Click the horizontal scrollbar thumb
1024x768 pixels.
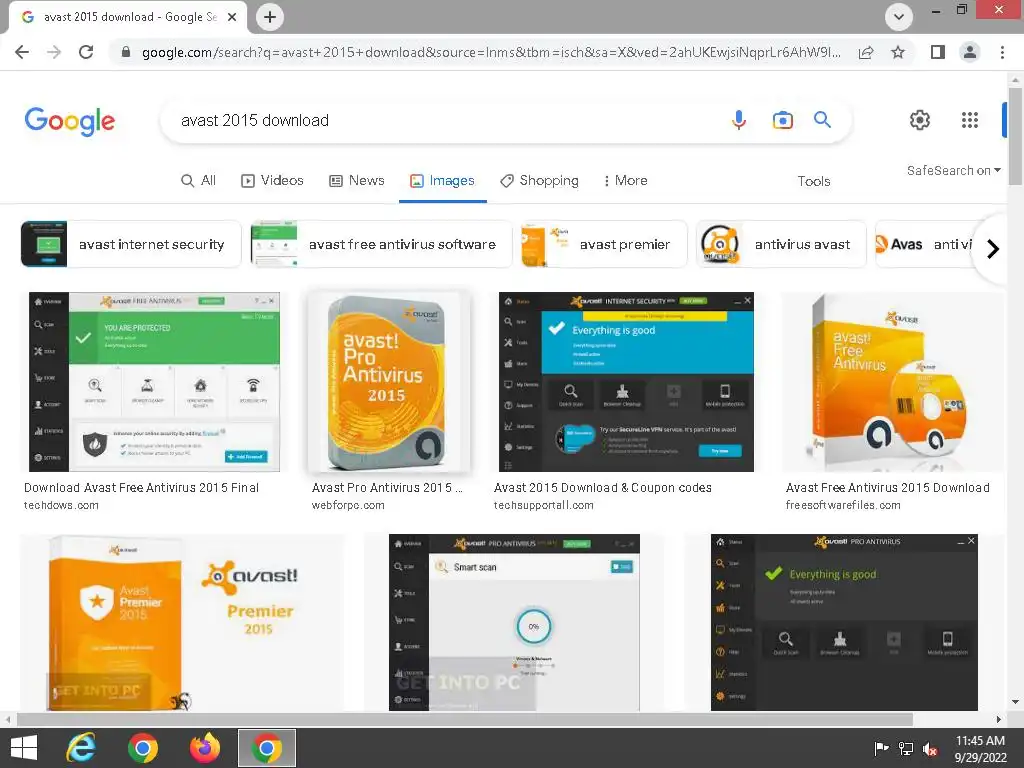point(464,719)
